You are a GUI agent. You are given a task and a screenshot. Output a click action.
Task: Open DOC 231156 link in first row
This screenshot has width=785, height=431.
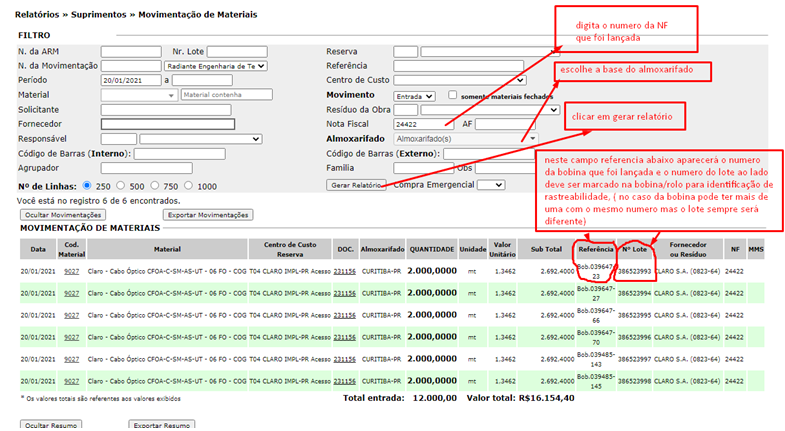pos(345,271)
